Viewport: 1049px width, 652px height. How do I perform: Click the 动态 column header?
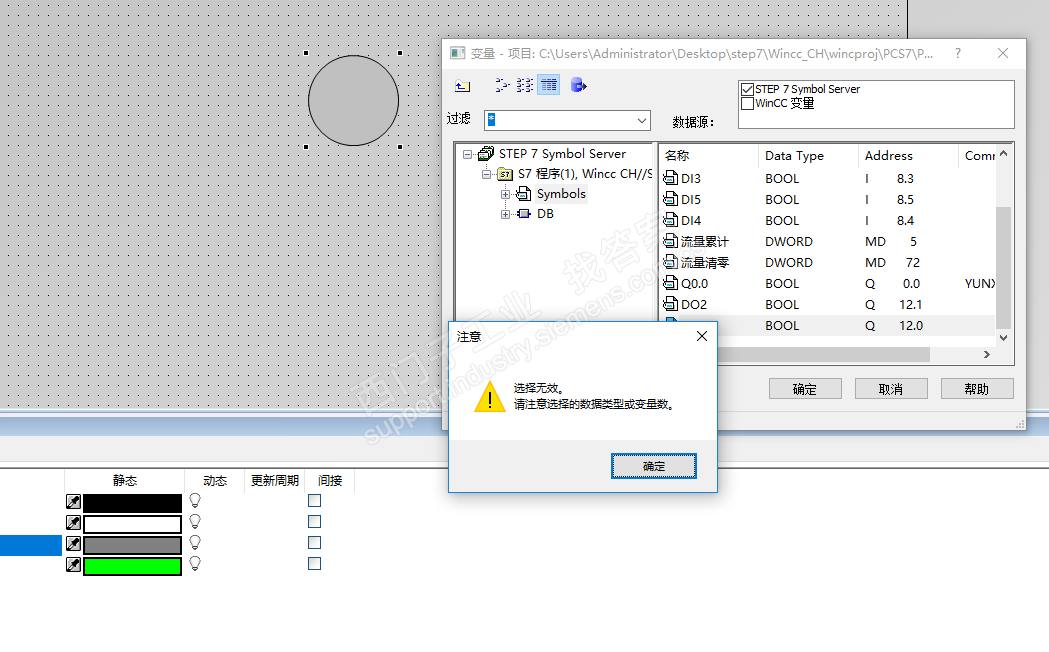215,481
